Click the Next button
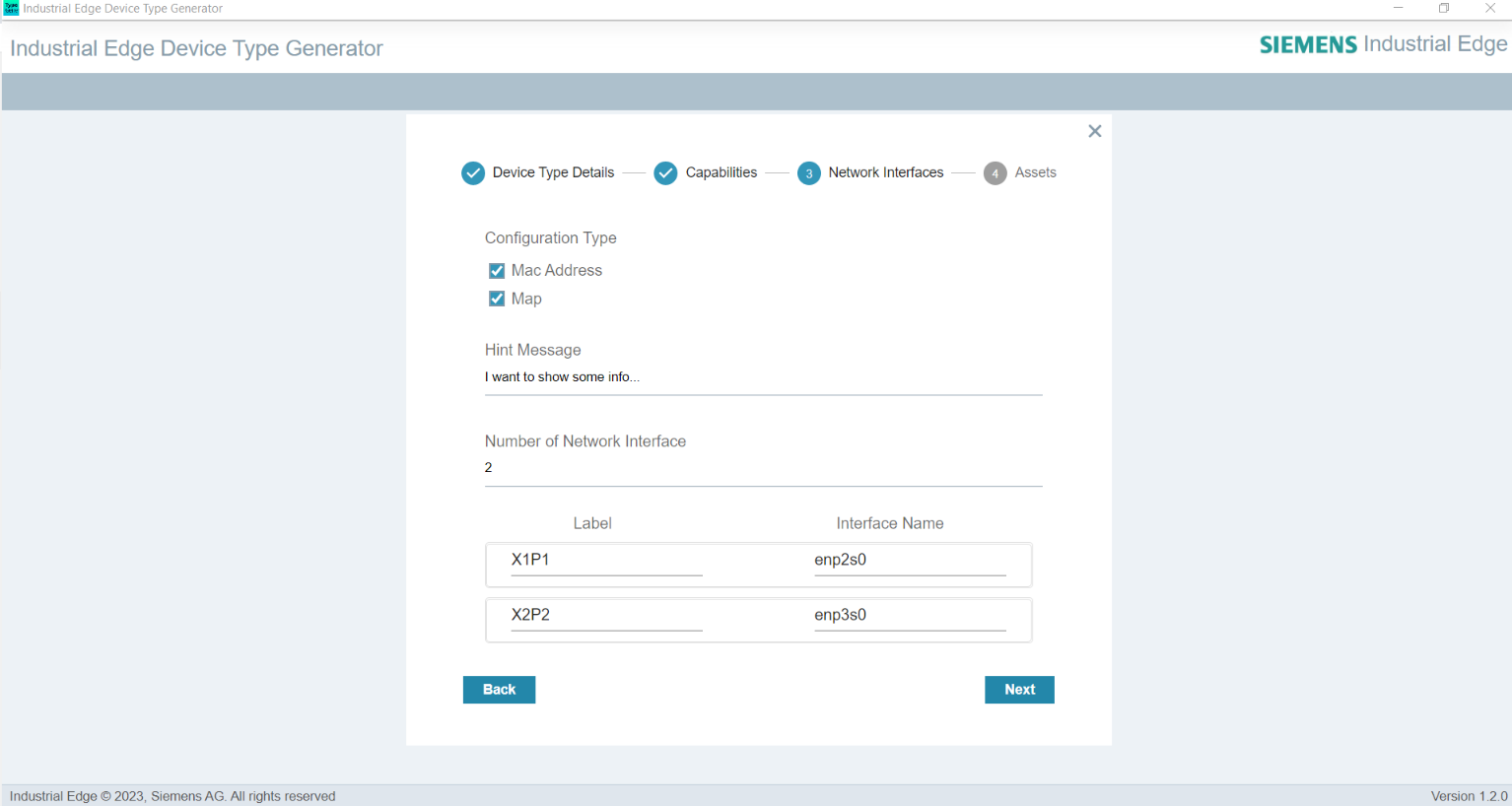Screen dimensions: 1512x806 (1019, 689)
